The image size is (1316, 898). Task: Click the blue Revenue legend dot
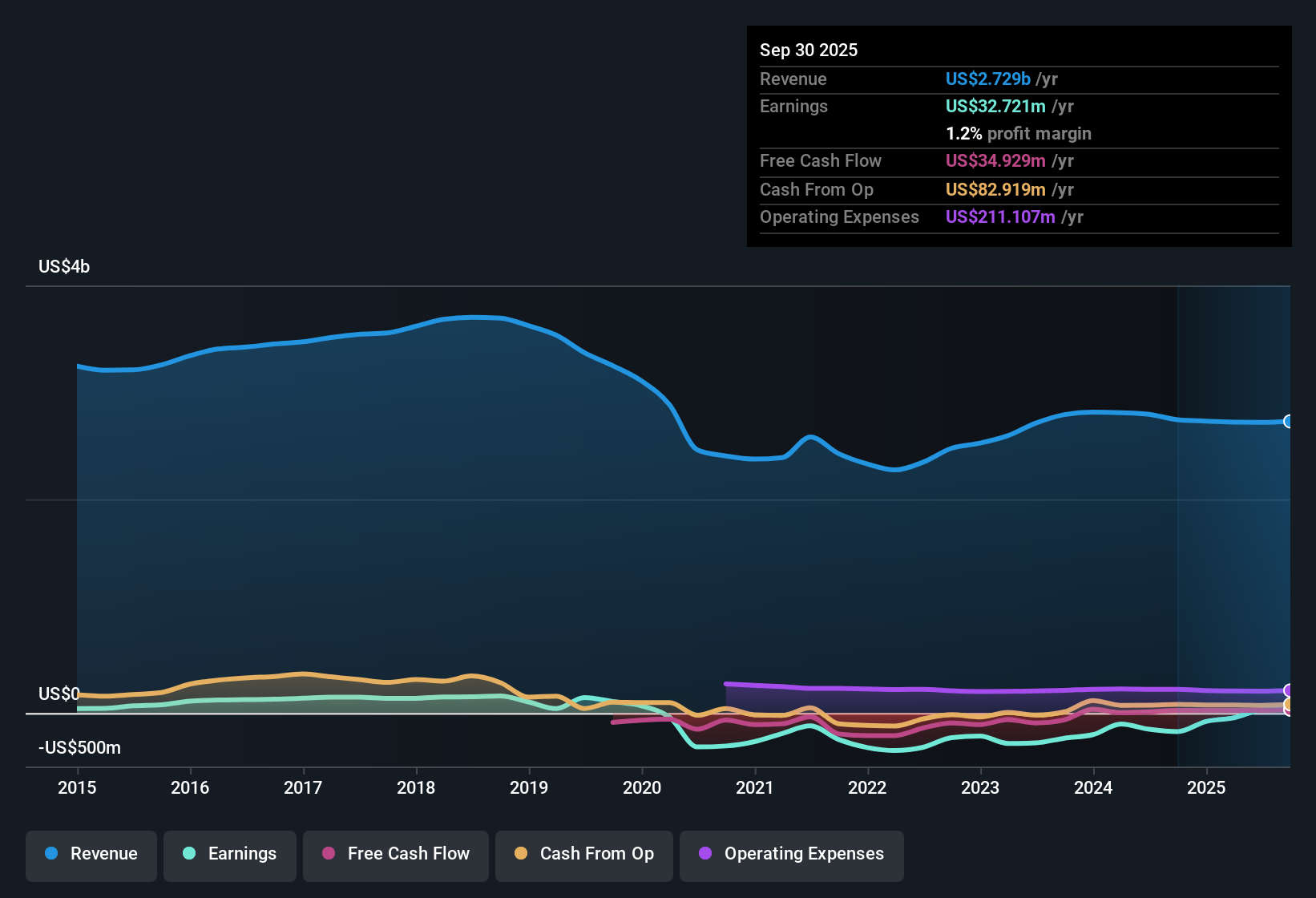coord(50,854)
